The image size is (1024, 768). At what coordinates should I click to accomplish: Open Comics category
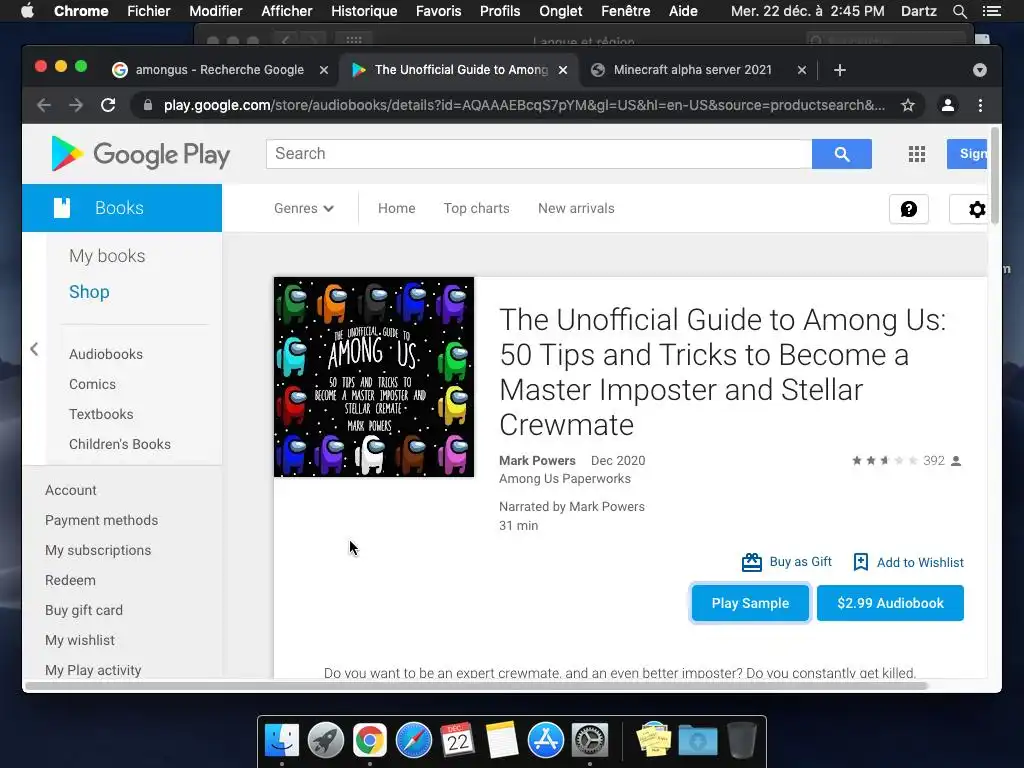click(92, 384)
